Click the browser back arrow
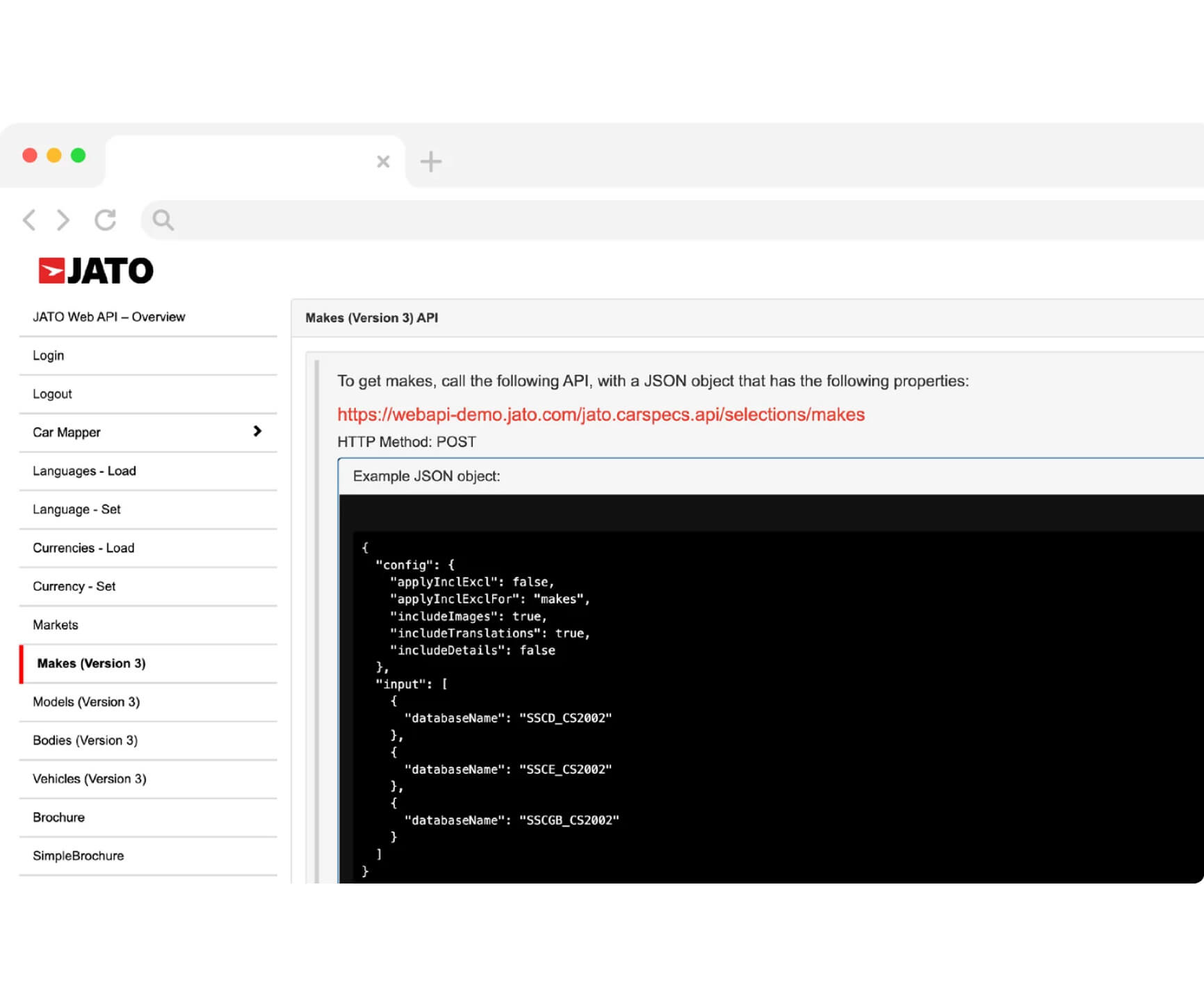 coord(29,220)
